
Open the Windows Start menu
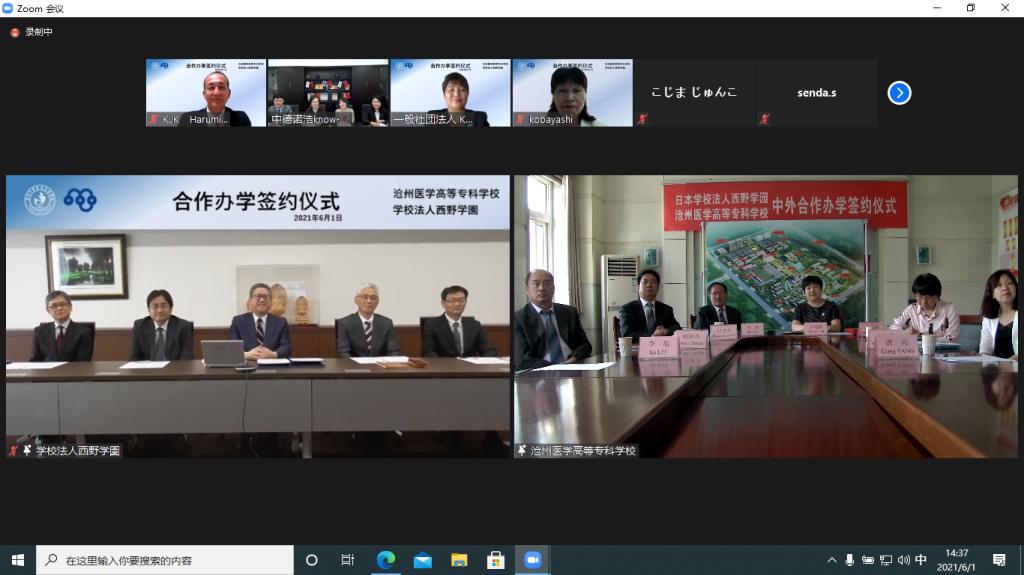point(17,560)
